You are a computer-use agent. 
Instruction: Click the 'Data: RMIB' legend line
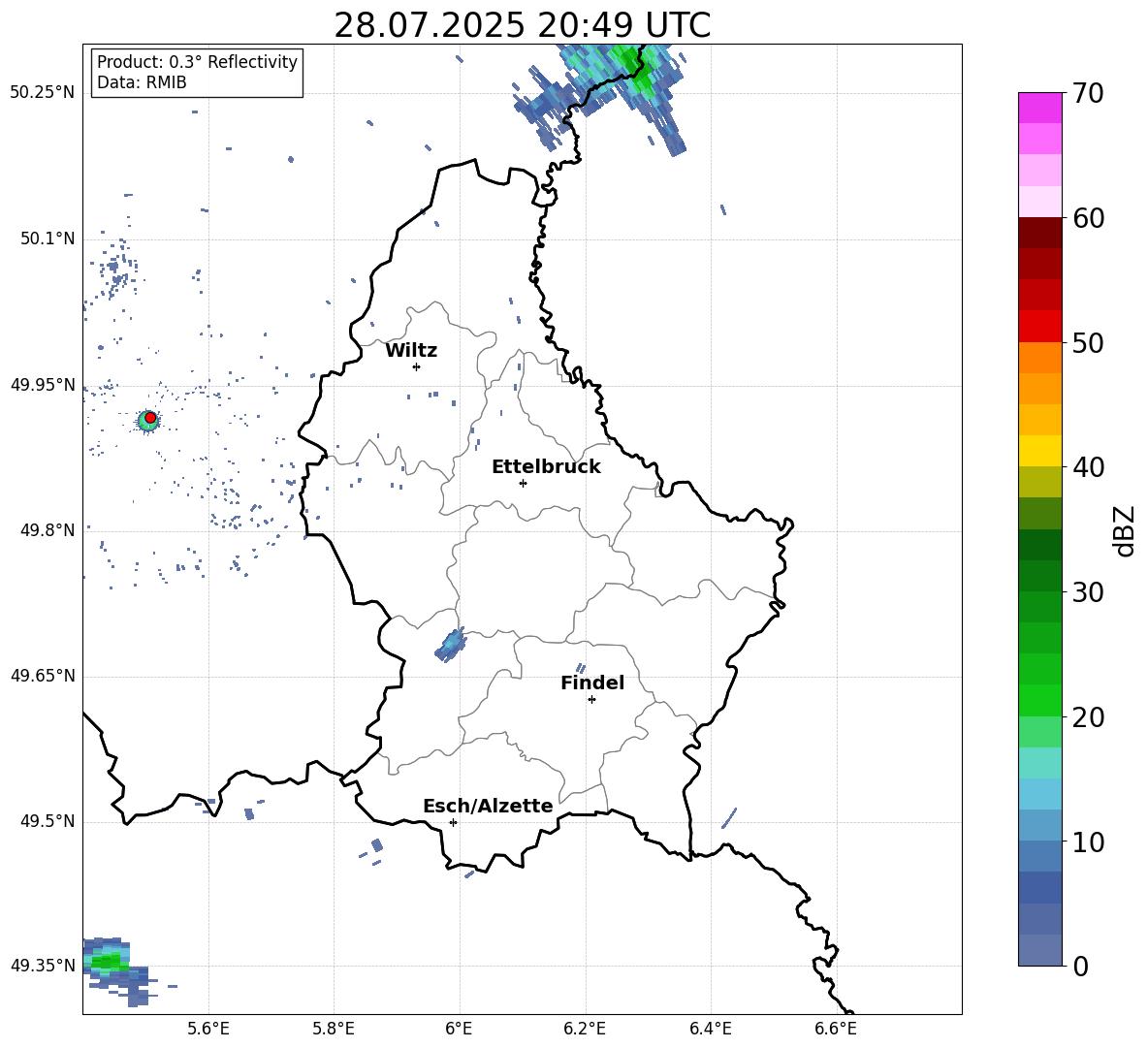coord(142,82)
